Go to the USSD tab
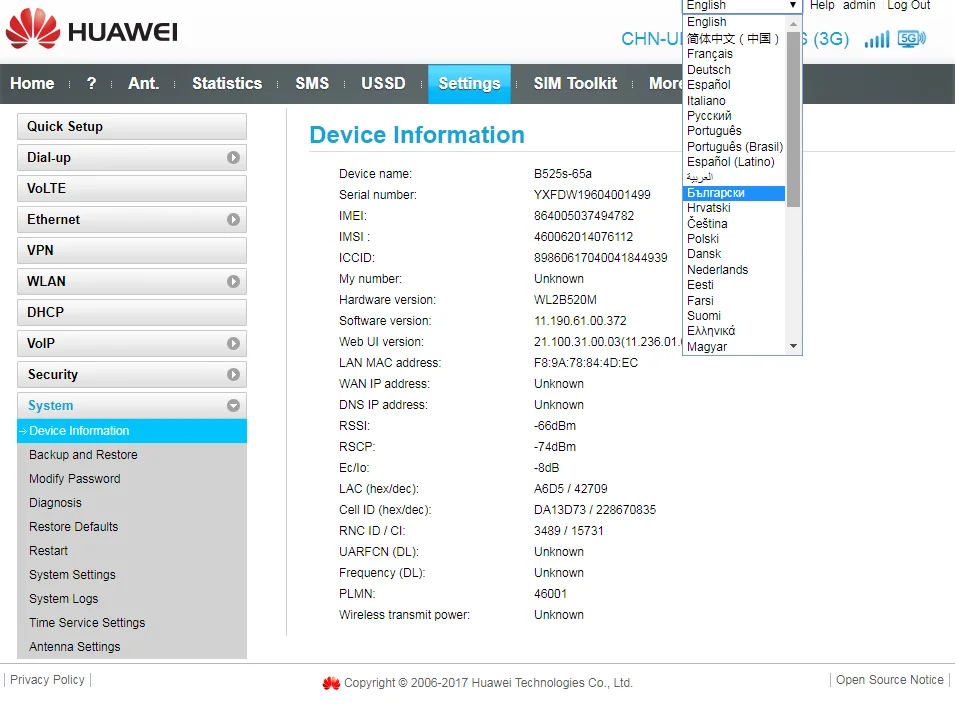 pyautogui.click(x=383, y=83)
